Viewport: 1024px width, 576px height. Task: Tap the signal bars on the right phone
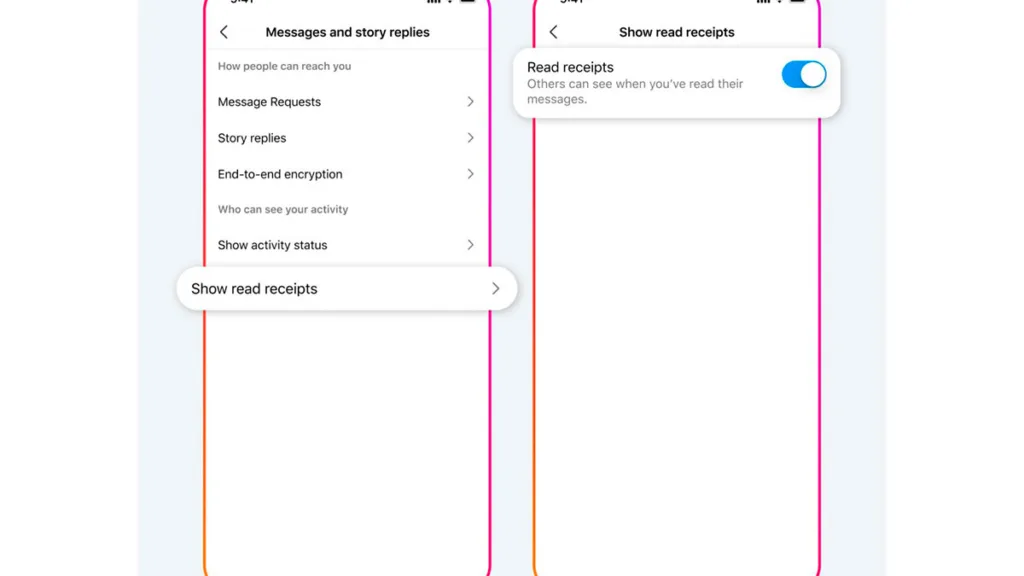tap(763, 1)
